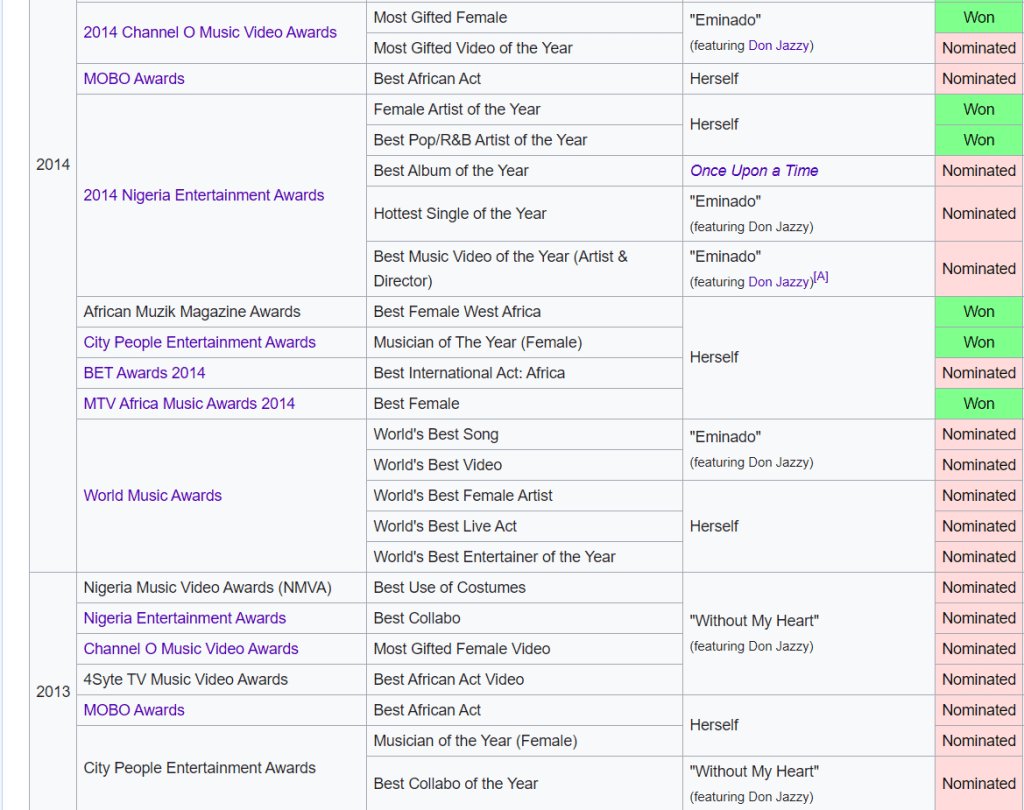Open MTV Africa Music Awards 2014 link
The image size is (1024, 810).
tap(189, 404)
